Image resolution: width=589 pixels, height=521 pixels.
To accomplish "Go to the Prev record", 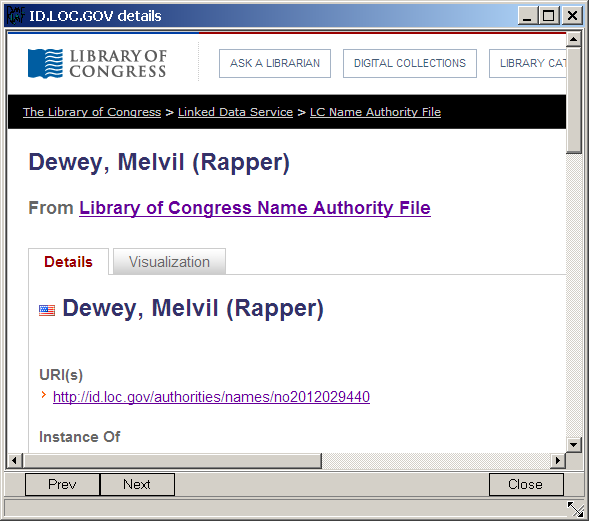I will click(x=62, y=484).
